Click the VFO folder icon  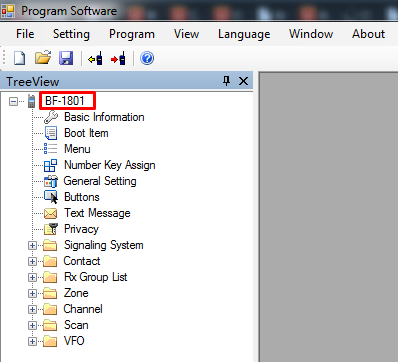coord(50,341)
